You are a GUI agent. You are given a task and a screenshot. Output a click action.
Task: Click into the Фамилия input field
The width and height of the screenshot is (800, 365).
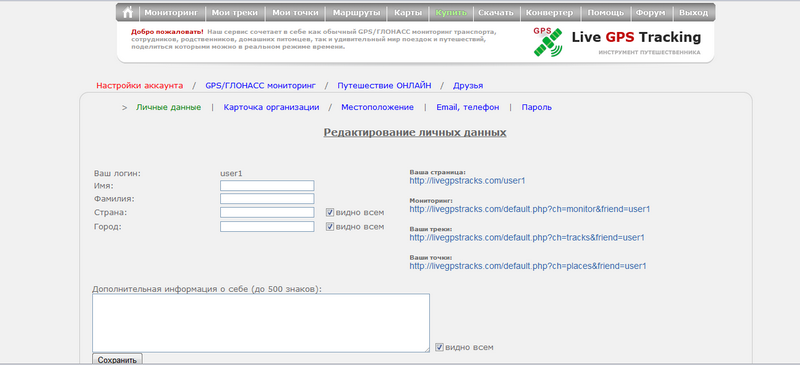click(267, 199)
